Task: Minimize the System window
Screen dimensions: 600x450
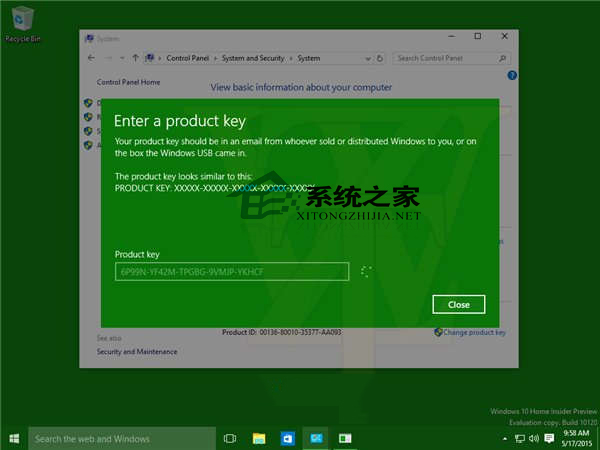Action: coord(452,36)
